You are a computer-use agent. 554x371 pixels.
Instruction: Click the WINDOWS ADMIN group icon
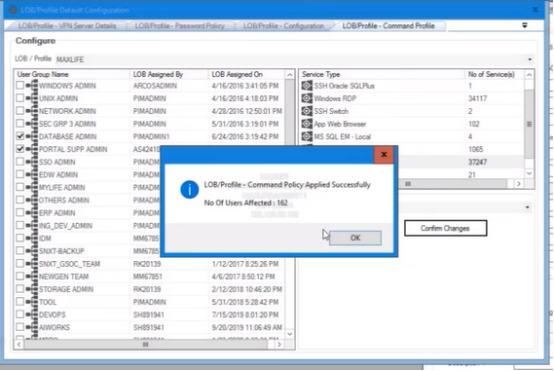[32, 86]
